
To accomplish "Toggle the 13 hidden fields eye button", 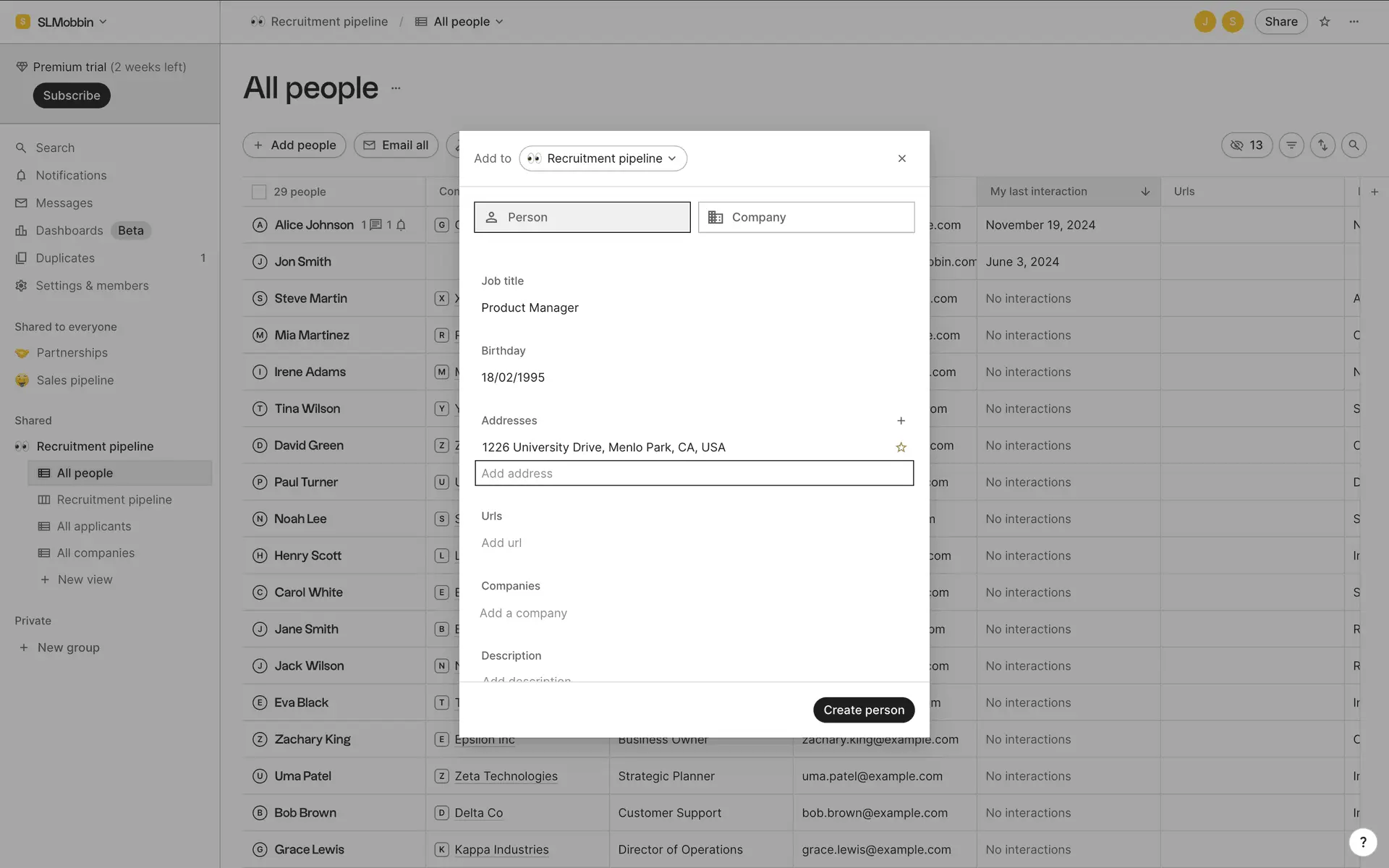I will (1246, 145).
